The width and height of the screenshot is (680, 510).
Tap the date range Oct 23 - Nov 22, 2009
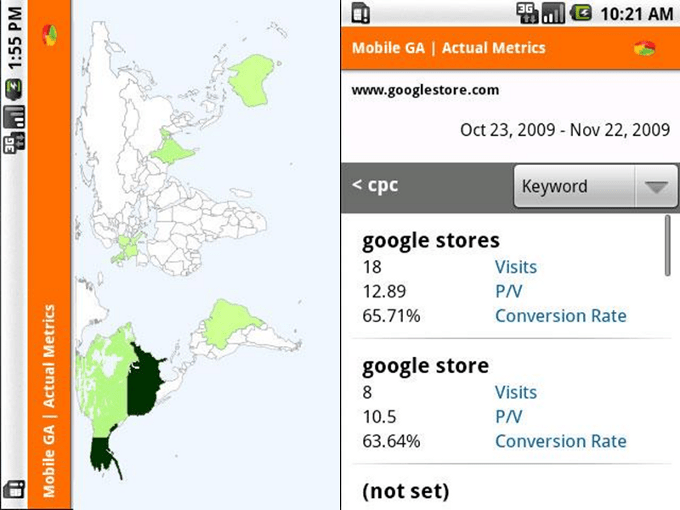click(x=565, y=130)
